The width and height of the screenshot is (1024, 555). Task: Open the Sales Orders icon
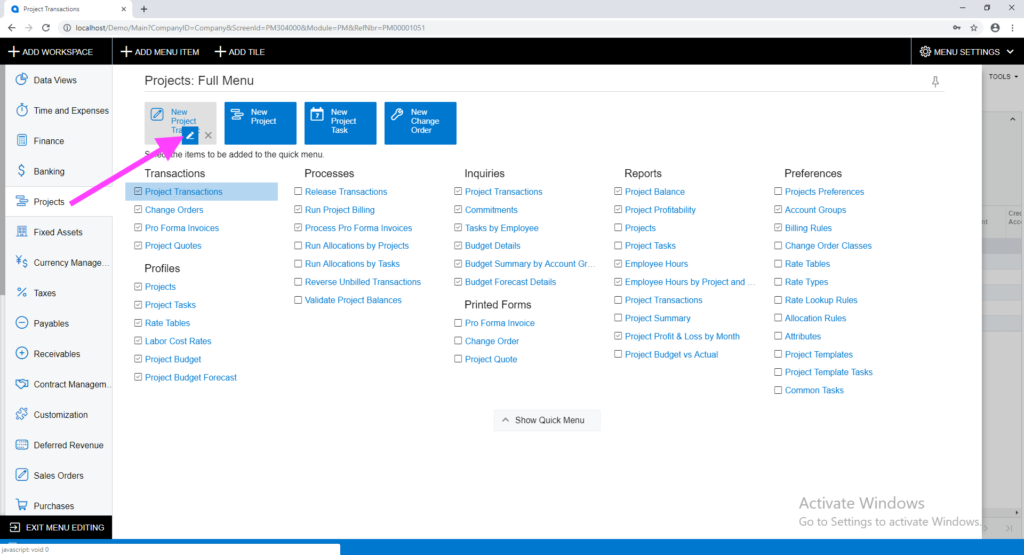(x=22, y=475)
